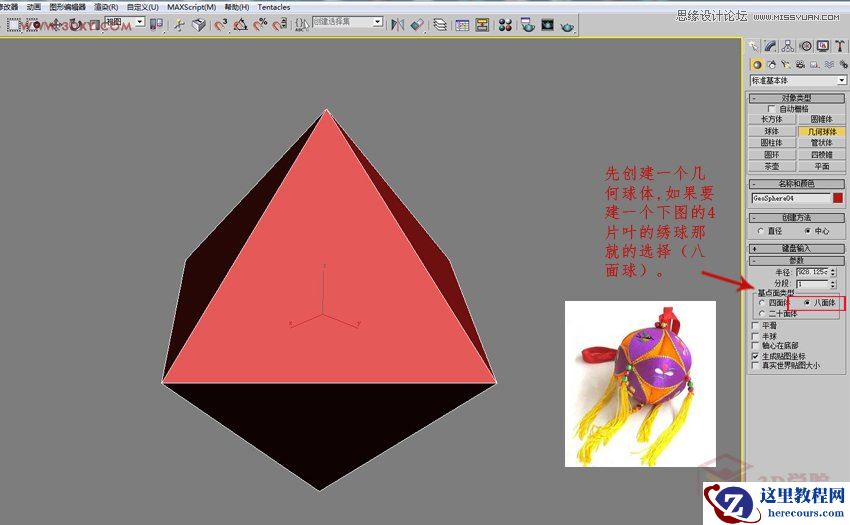This screenshot has height=525, width=850.
Task: Collapse the 名称和颜色 rollout
Action: pyautogui.click(x=796, y=184)
